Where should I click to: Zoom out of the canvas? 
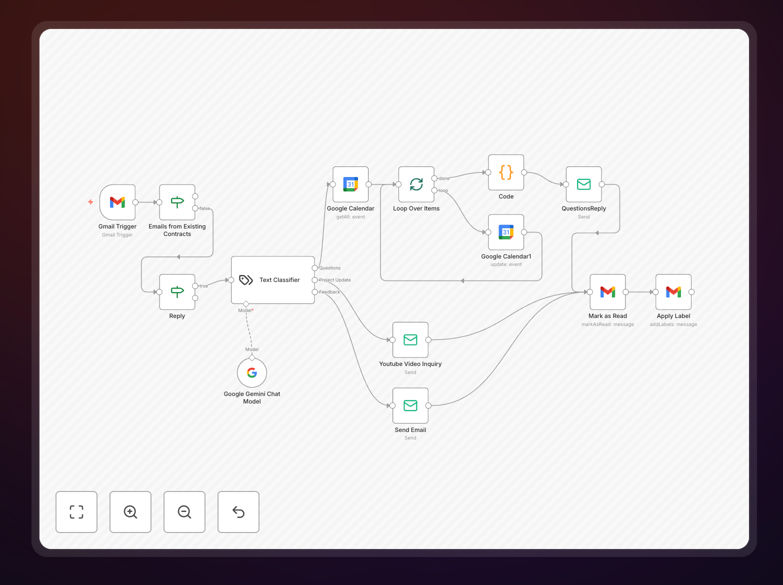pos(184,512)
